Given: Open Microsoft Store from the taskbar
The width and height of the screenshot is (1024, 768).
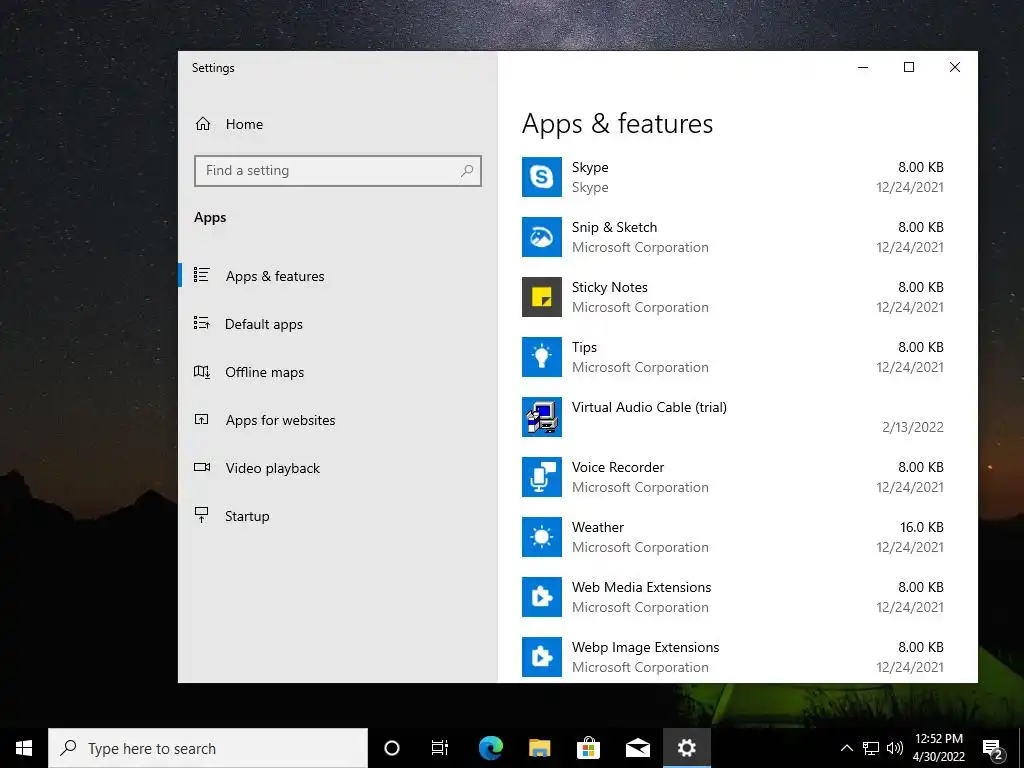Looking at the screenshot, I should 588,748.
